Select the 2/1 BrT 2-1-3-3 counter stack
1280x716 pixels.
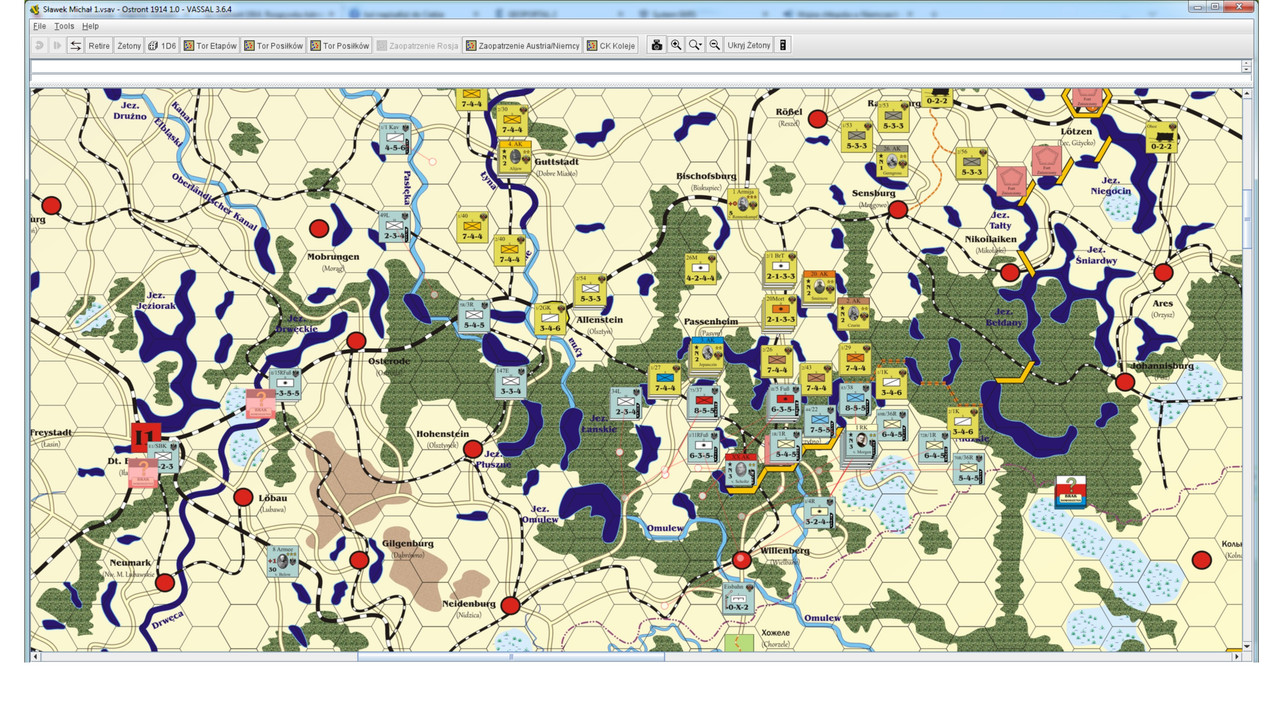coord(779,269)
